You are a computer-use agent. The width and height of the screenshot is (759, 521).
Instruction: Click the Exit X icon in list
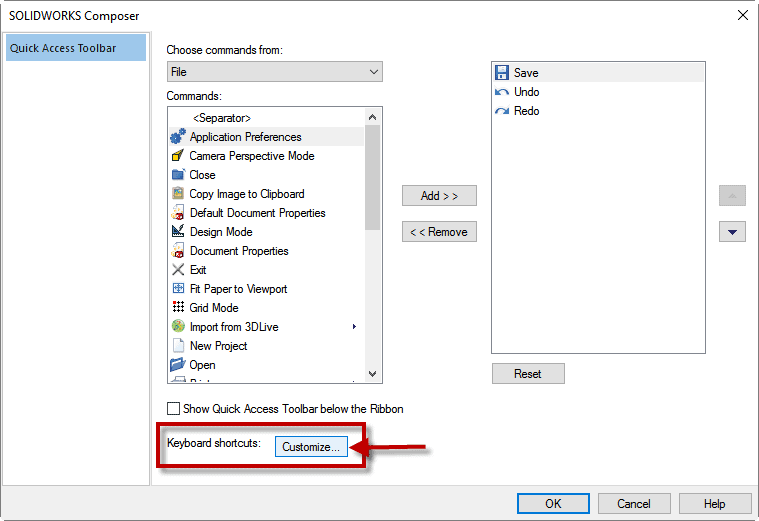178,269
